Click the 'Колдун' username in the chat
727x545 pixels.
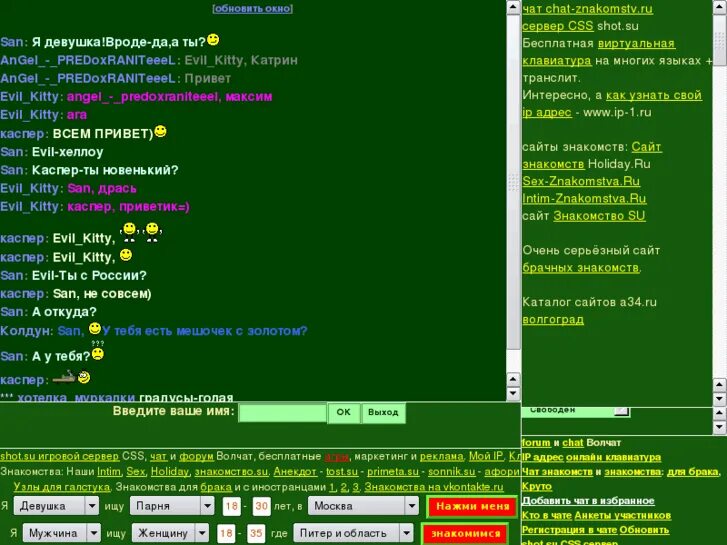pos(26,331)
